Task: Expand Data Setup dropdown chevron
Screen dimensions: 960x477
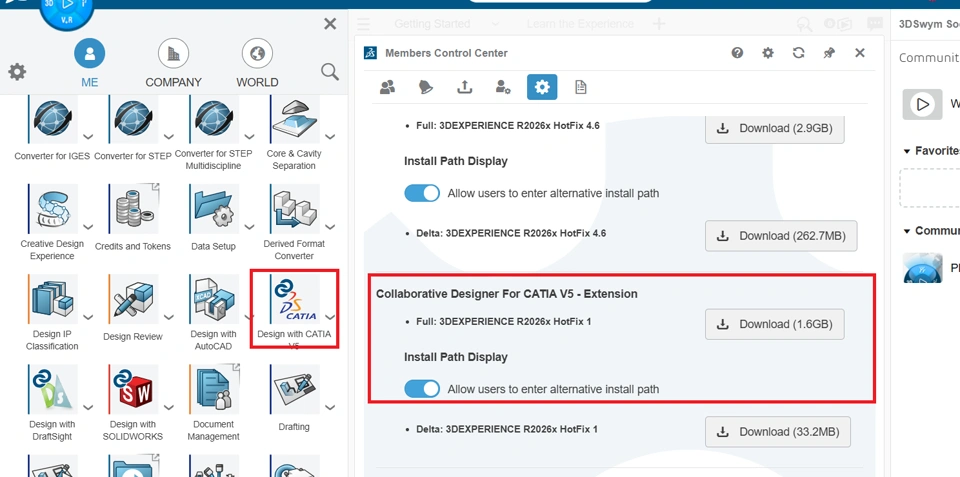Action: coord(249,227)
